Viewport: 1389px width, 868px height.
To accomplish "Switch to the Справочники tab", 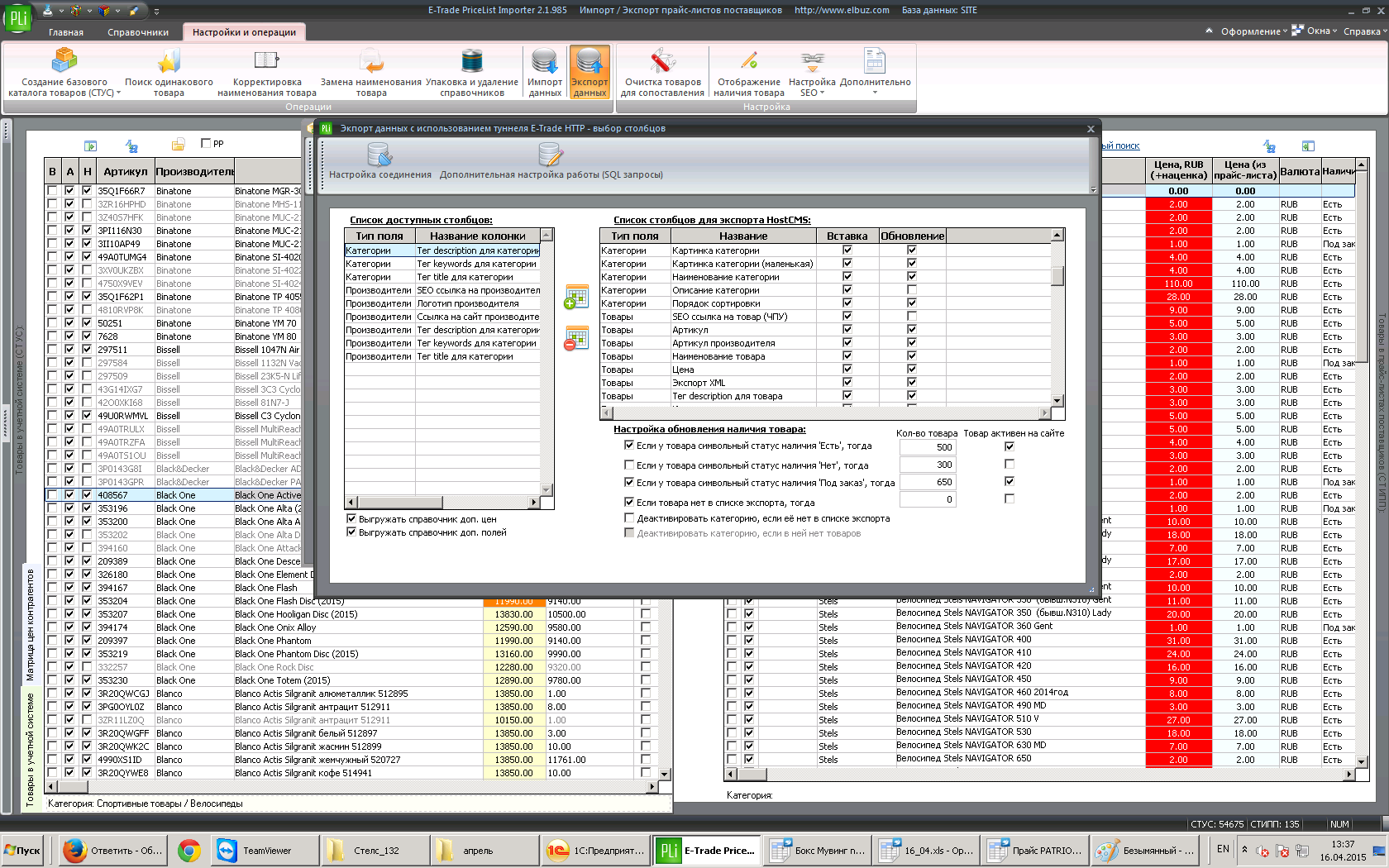I will (x=138, y=32).
